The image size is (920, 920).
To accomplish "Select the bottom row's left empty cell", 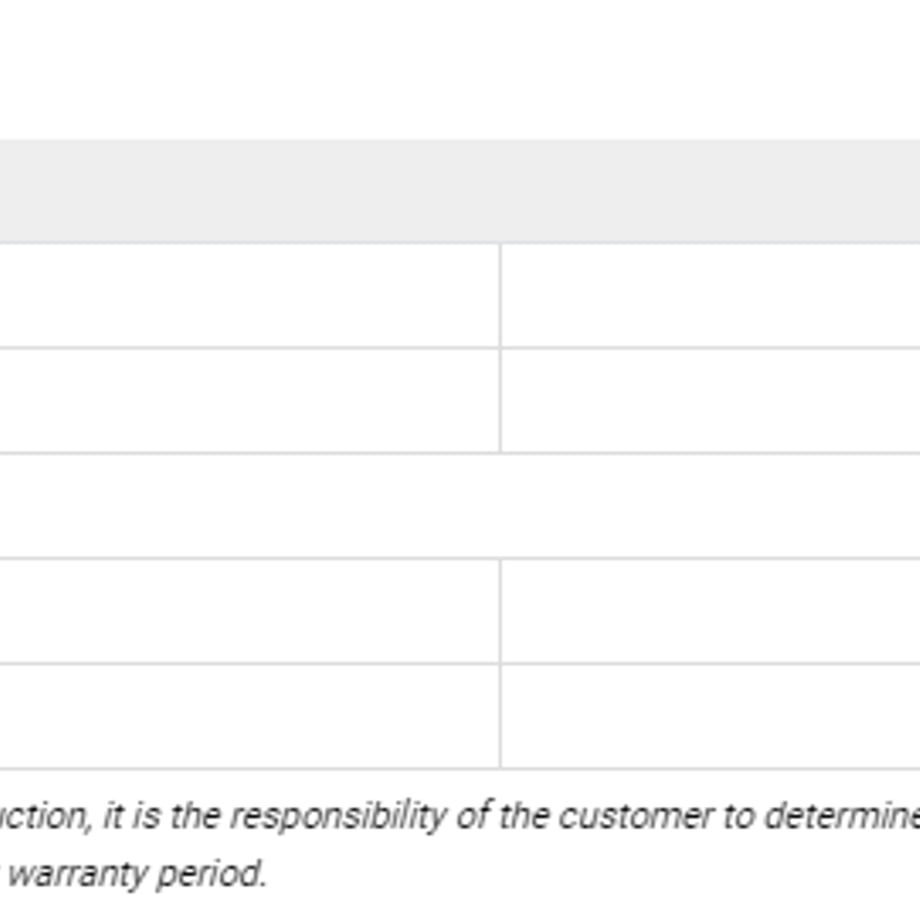I will click(249, 716).
